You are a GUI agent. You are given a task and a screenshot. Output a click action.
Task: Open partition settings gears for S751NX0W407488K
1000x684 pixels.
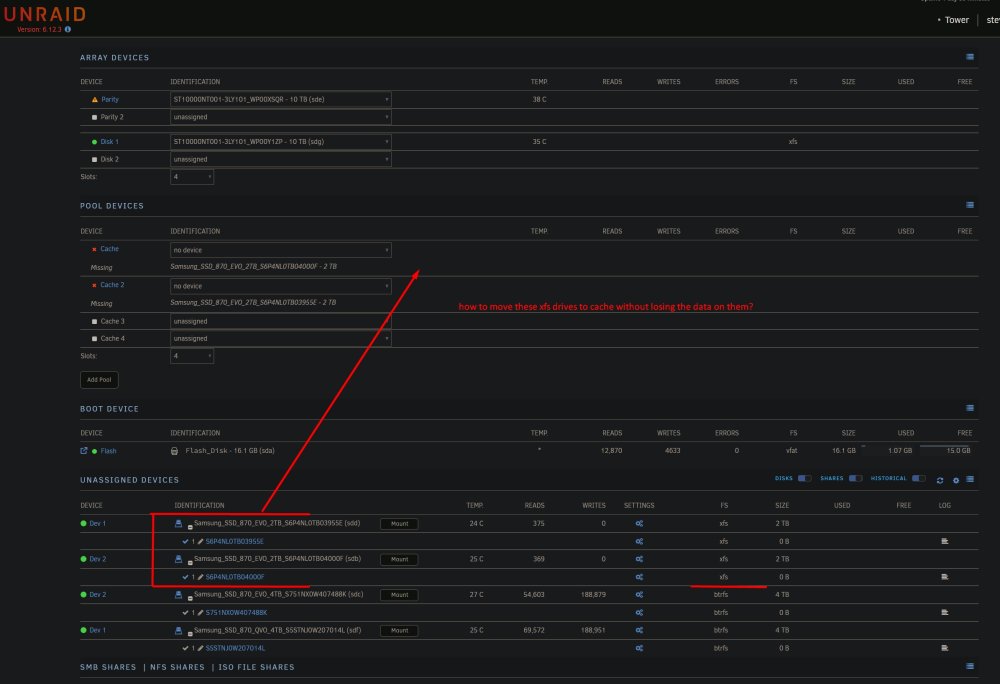point(639,613)
